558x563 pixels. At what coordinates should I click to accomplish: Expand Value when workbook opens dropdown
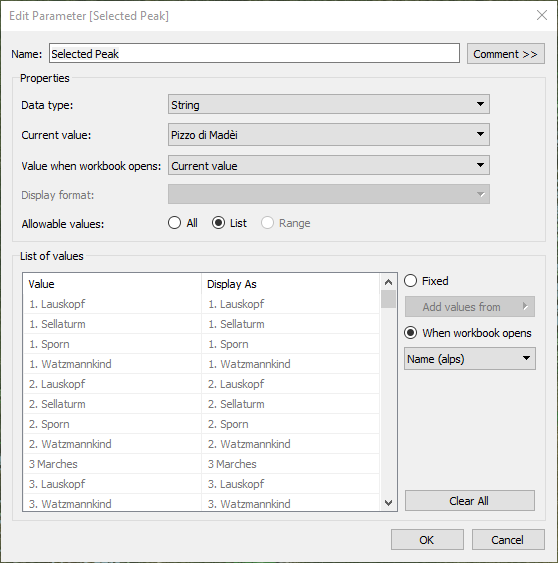point(329,166)
